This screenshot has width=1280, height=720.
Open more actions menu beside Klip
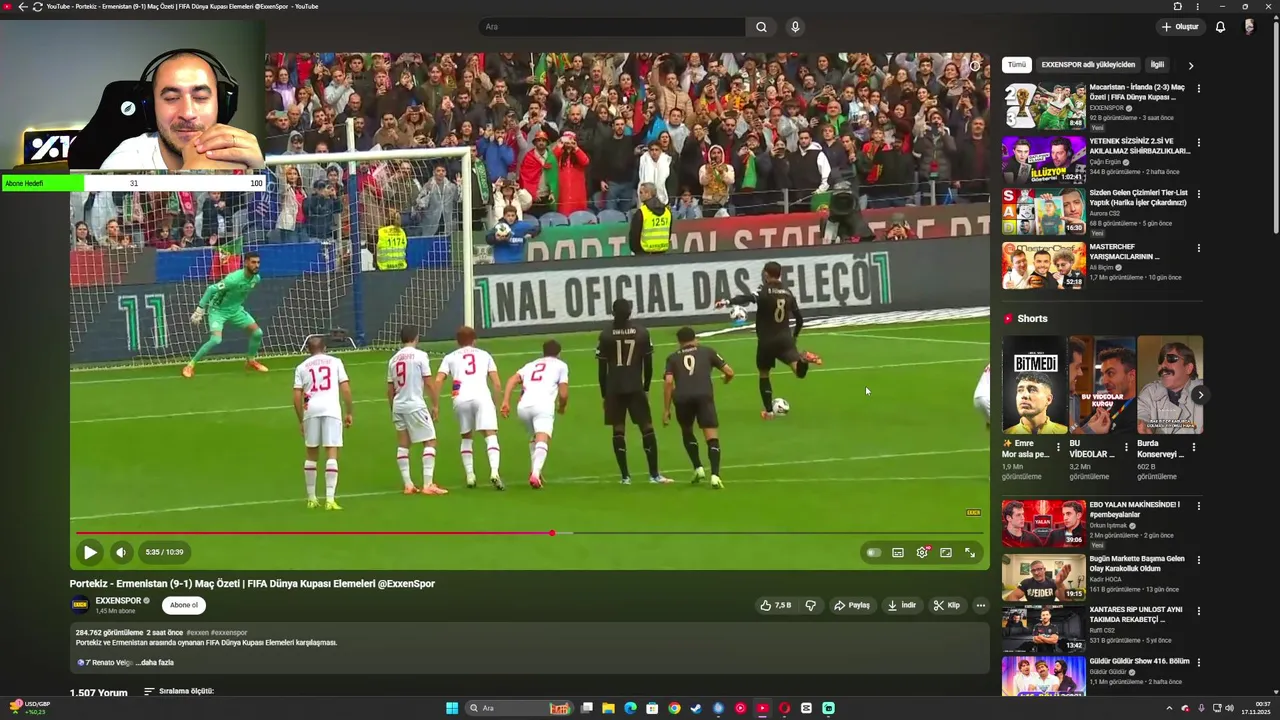coord(980,605)
